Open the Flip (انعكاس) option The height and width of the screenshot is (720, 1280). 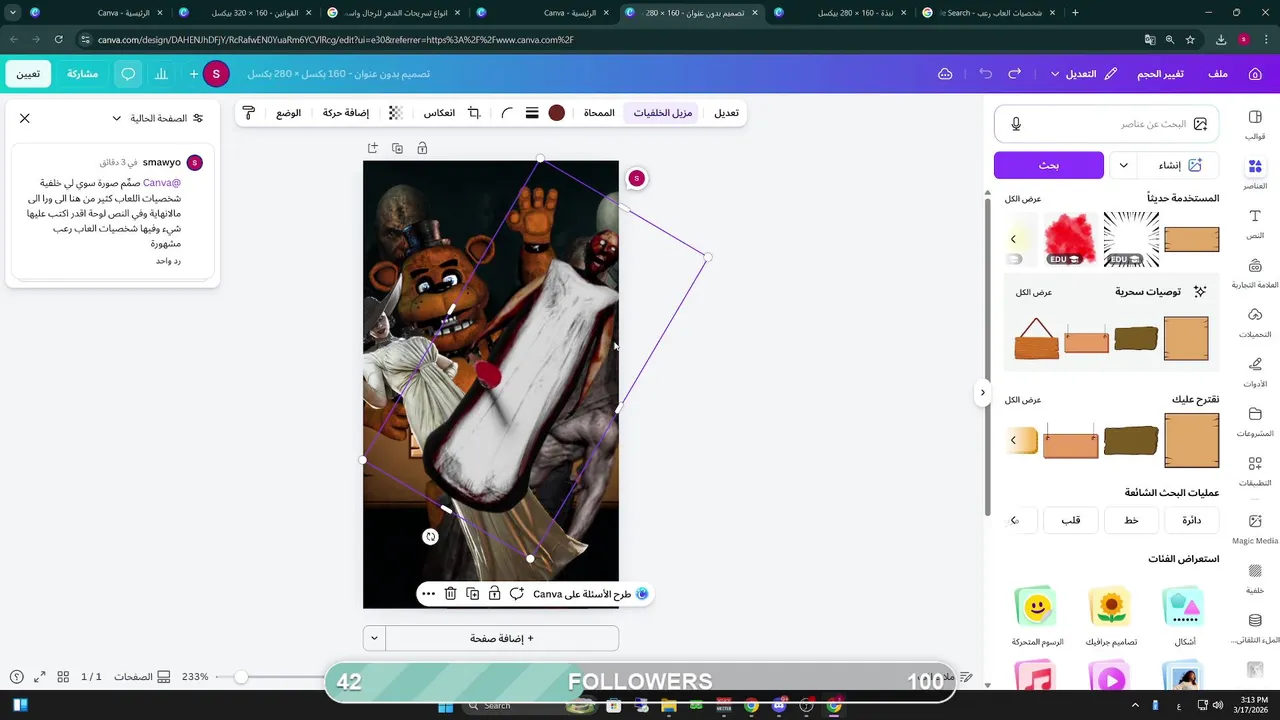439,113
